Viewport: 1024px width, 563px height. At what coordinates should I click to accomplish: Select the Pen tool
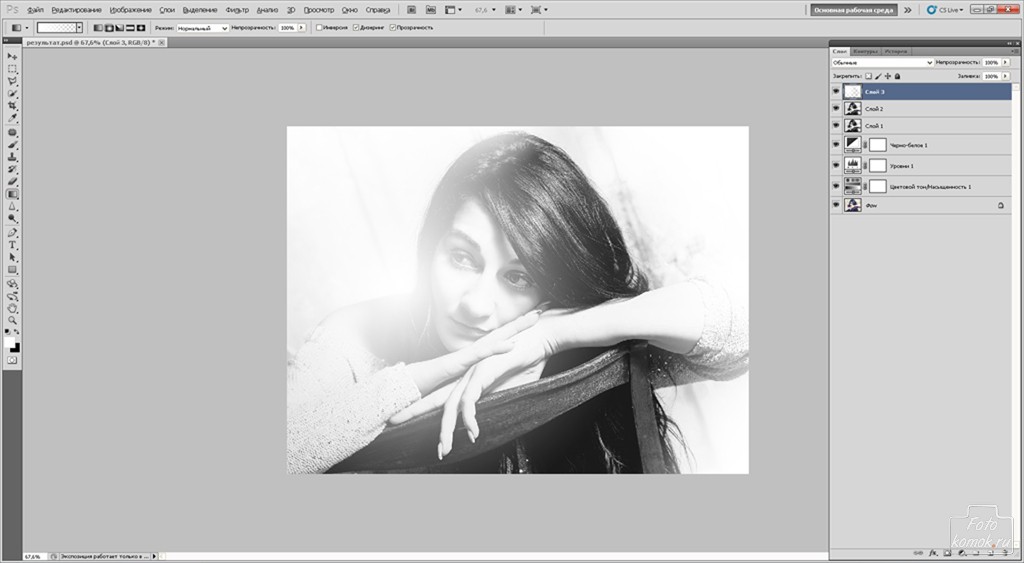pyautogui.click(x=12, y=233)
